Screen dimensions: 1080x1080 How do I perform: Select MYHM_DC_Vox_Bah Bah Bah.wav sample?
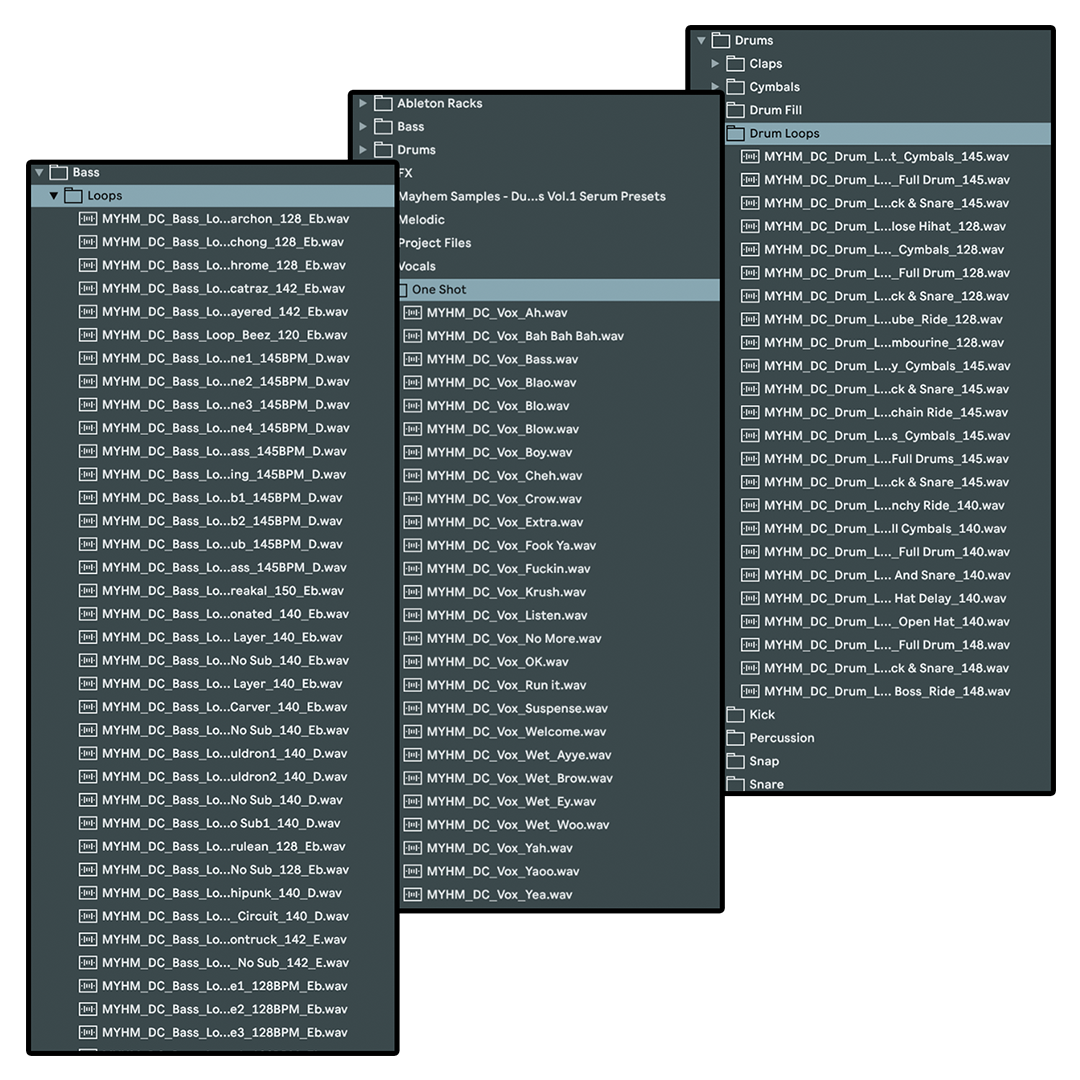[524, 336]
